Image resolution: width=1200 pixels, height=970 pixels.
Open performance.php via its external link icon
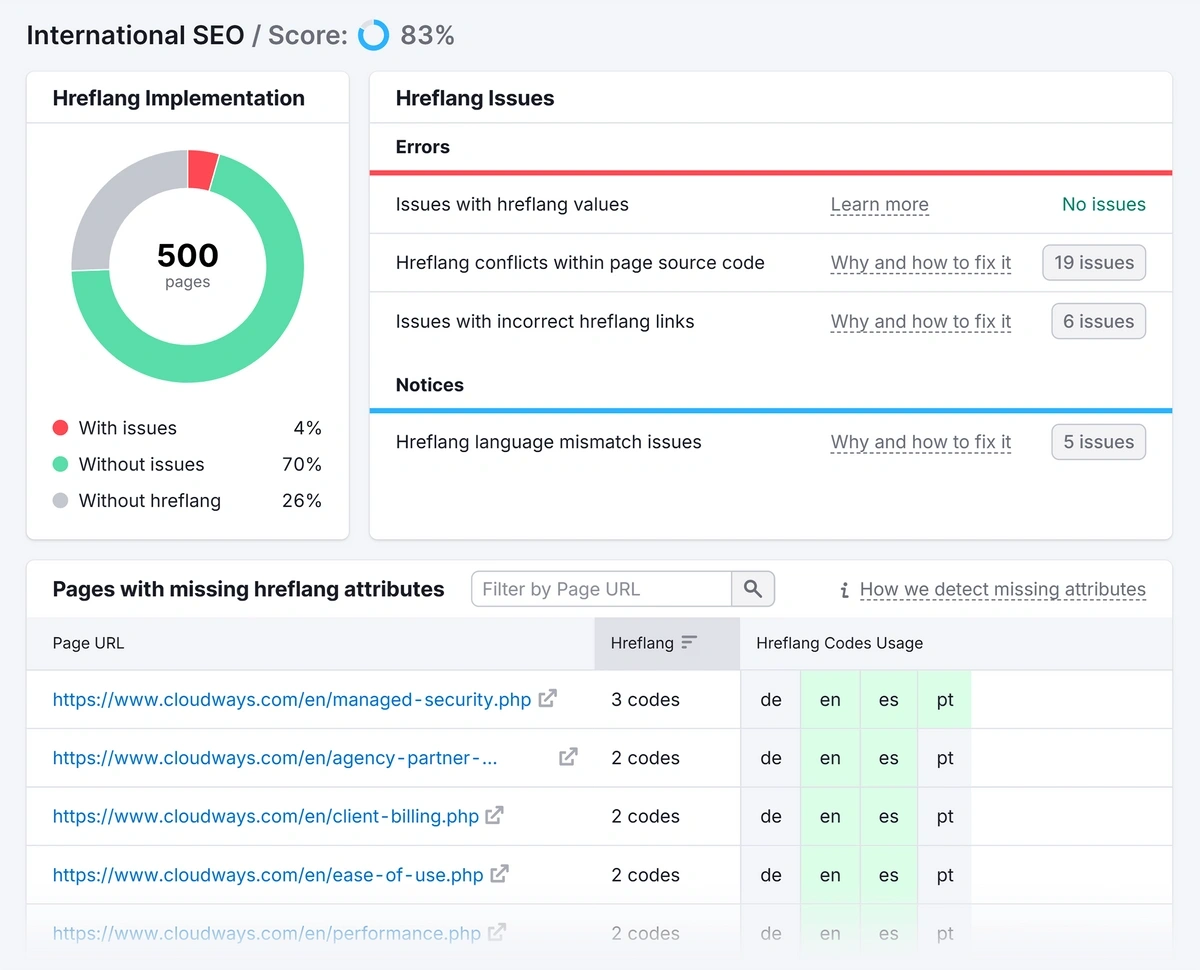pyautogui.click(x=496, y=932)
